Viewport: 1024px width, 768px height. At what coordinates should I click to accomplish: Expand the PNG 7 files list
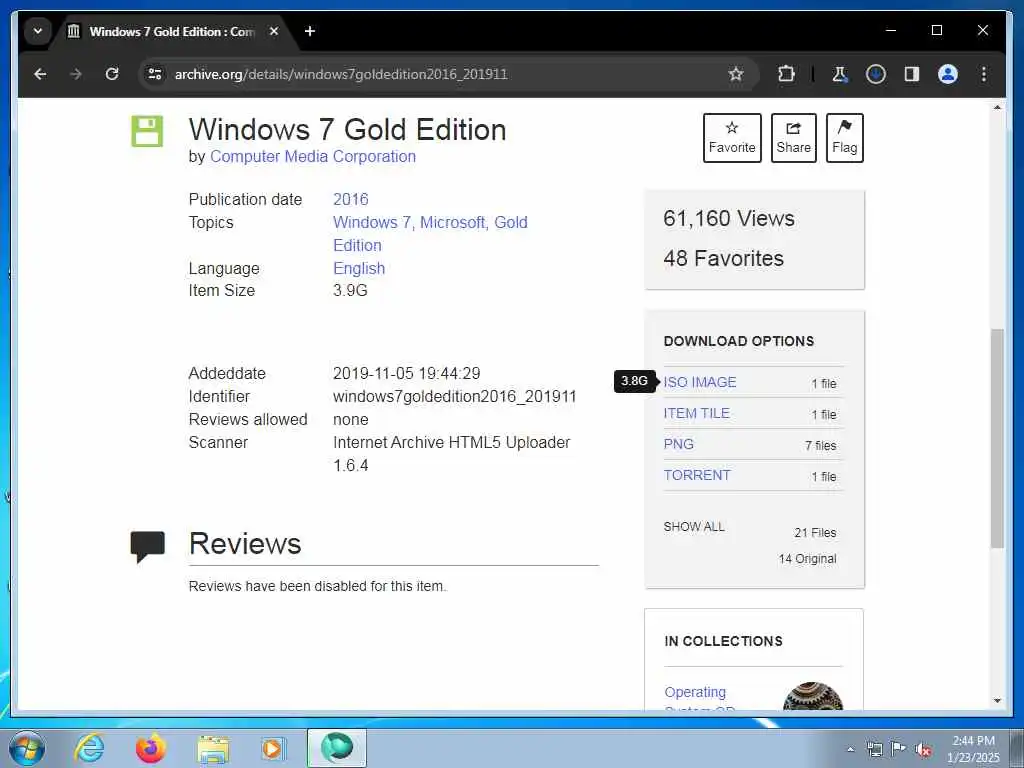tap(821, 445)
